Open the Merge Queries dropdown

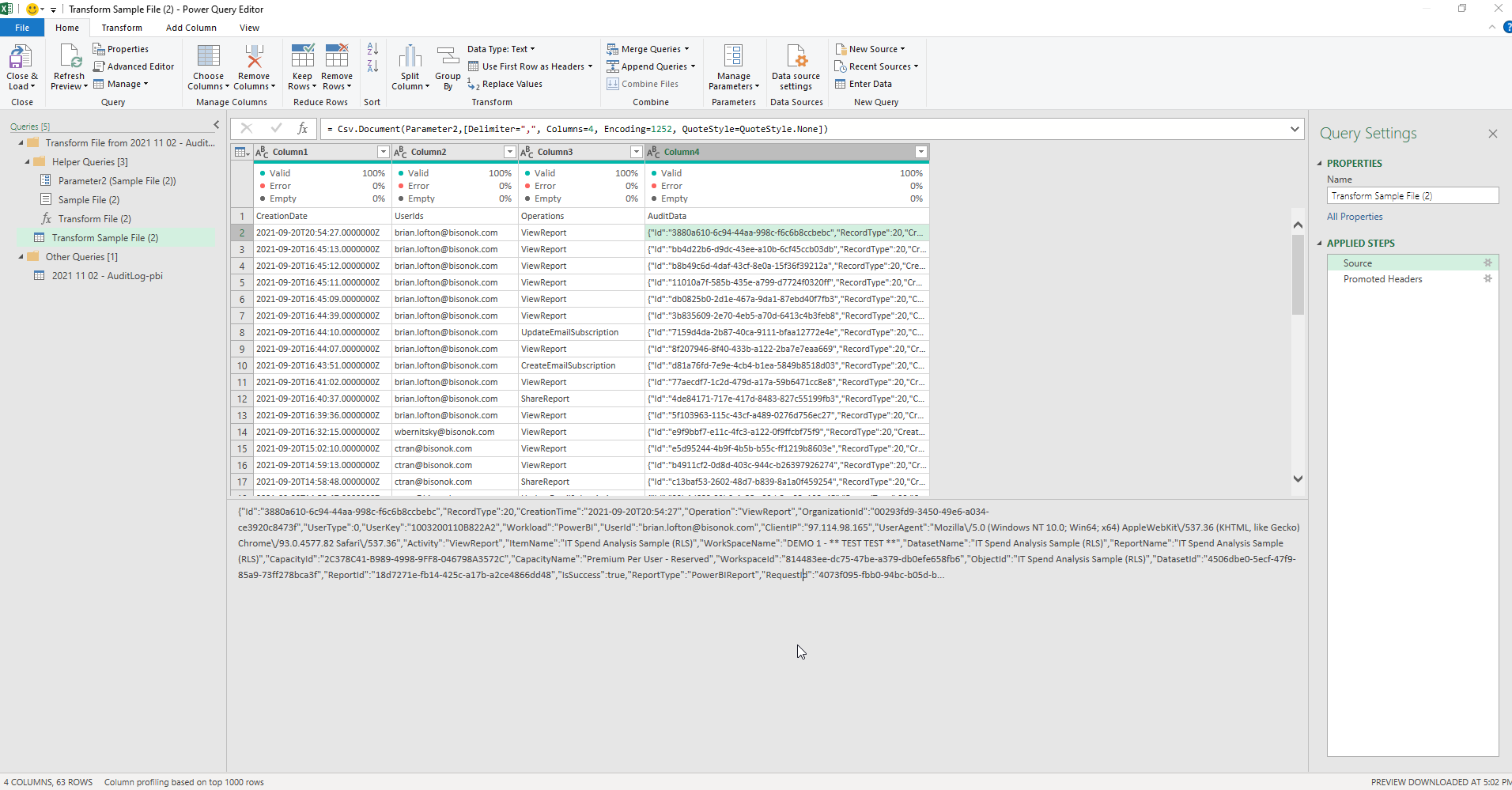click(648, 49)
